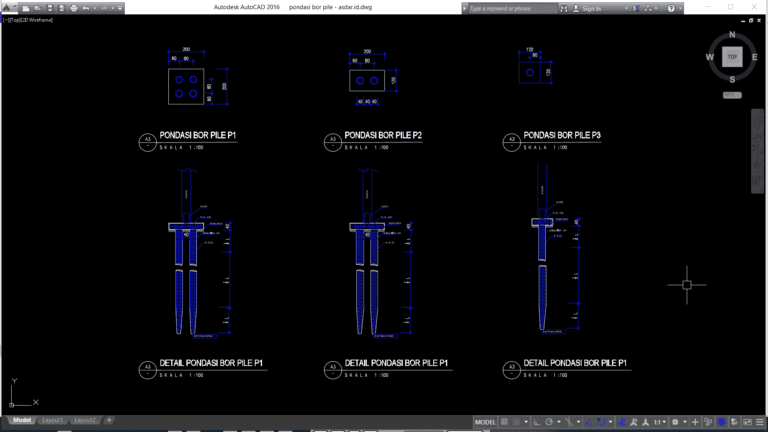Image resolution: width=768 pixels, height=432 pixels.
Task: Expand the infocenter search arrow
Action: click(464, 8)
